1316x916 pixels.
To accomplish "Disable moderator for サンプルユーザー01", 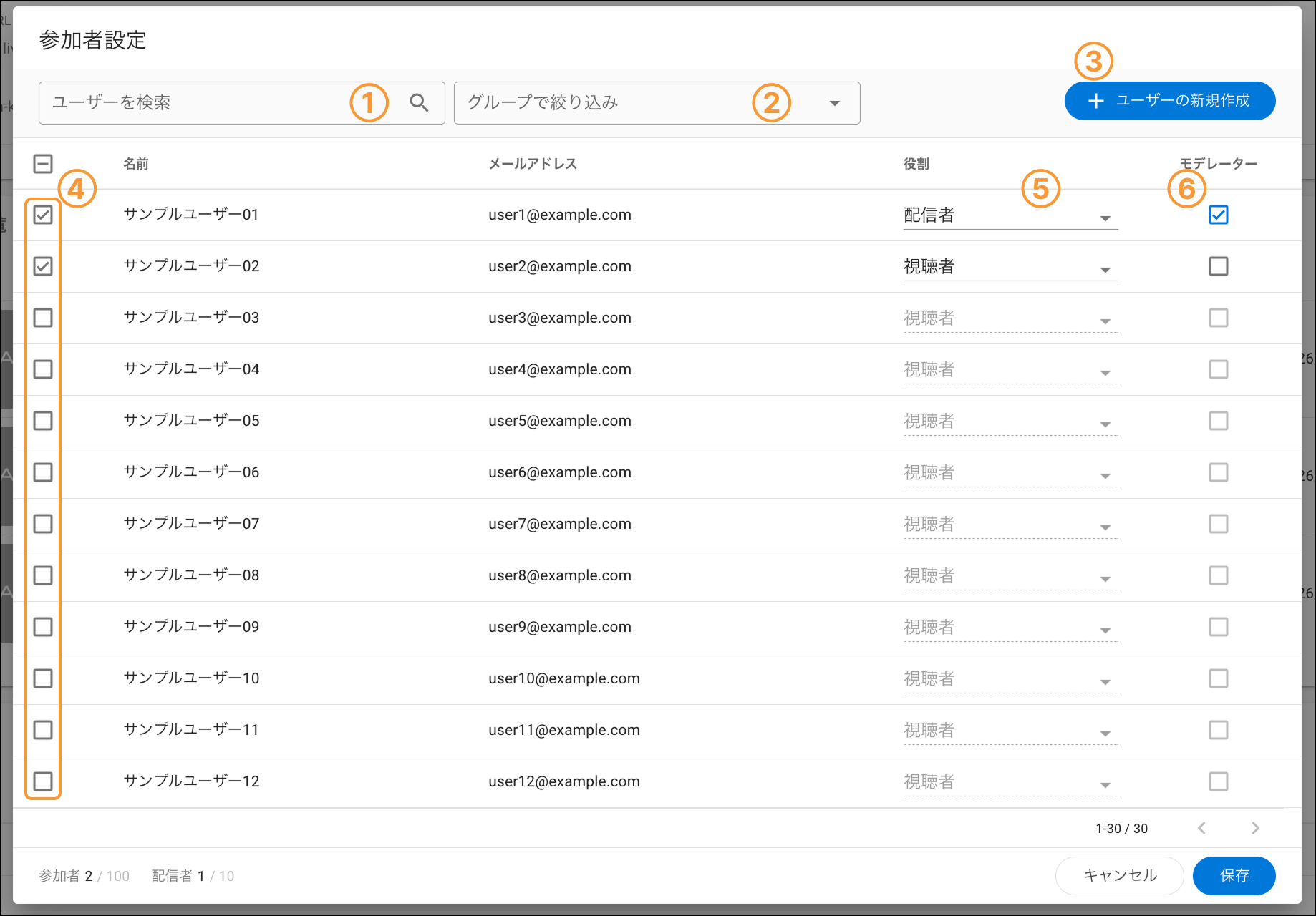I will coord(1218,215).
